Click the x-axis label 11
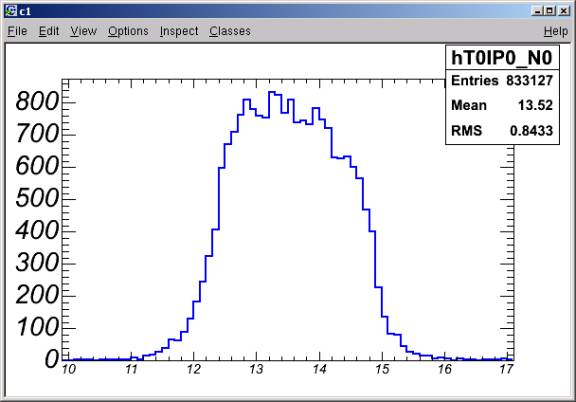Viewport: 576px width, 402px height. 132,369
